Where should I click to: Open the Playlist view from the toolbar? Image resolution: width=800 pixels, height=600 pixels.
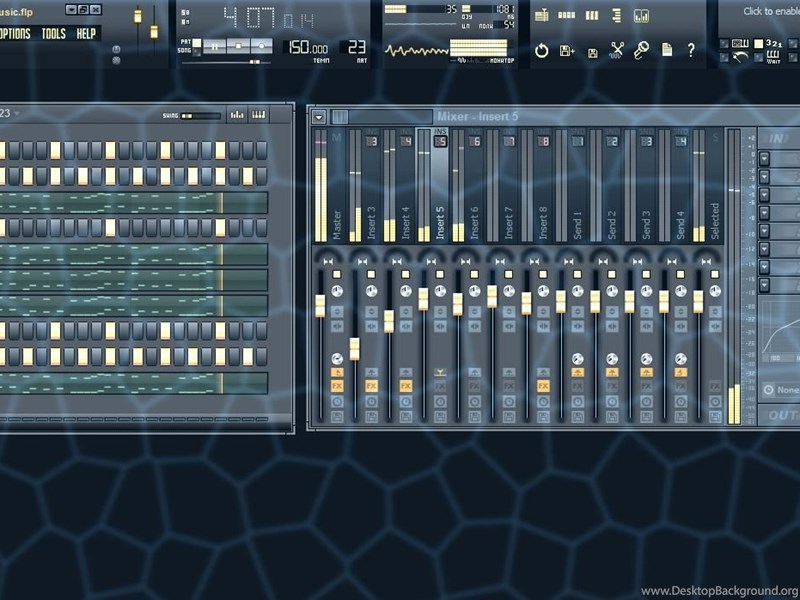click(542, 16)
